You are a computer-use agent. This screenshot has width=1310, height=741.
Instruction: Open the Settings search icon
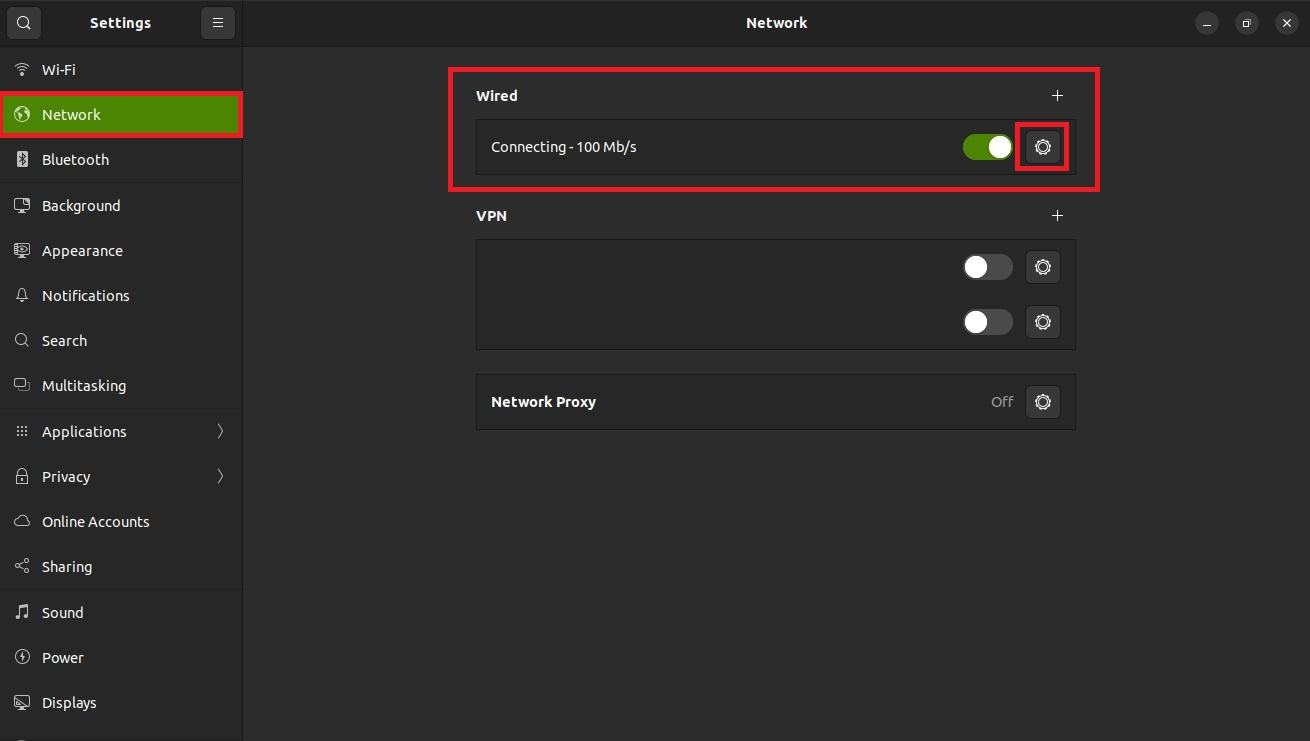pos(24,23)
